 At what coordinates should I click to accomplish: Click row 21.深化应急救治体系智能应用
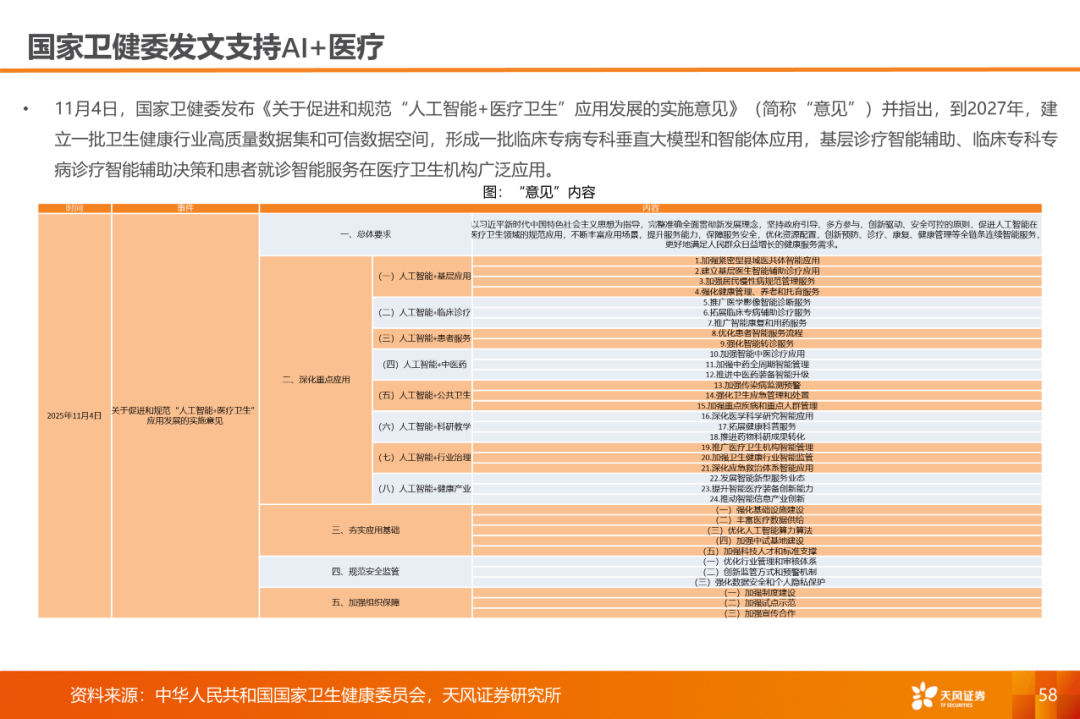point(757,468)
